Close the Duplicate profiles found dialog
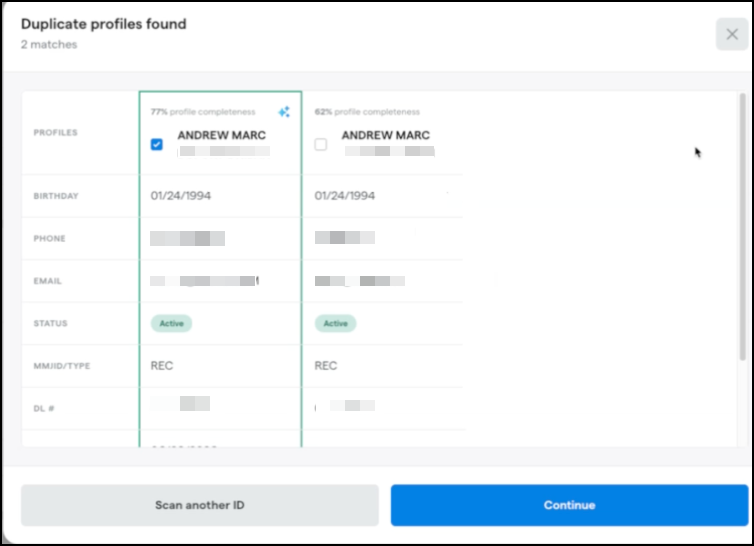Viewport: 754px width, 546px height. click(731, 34)
